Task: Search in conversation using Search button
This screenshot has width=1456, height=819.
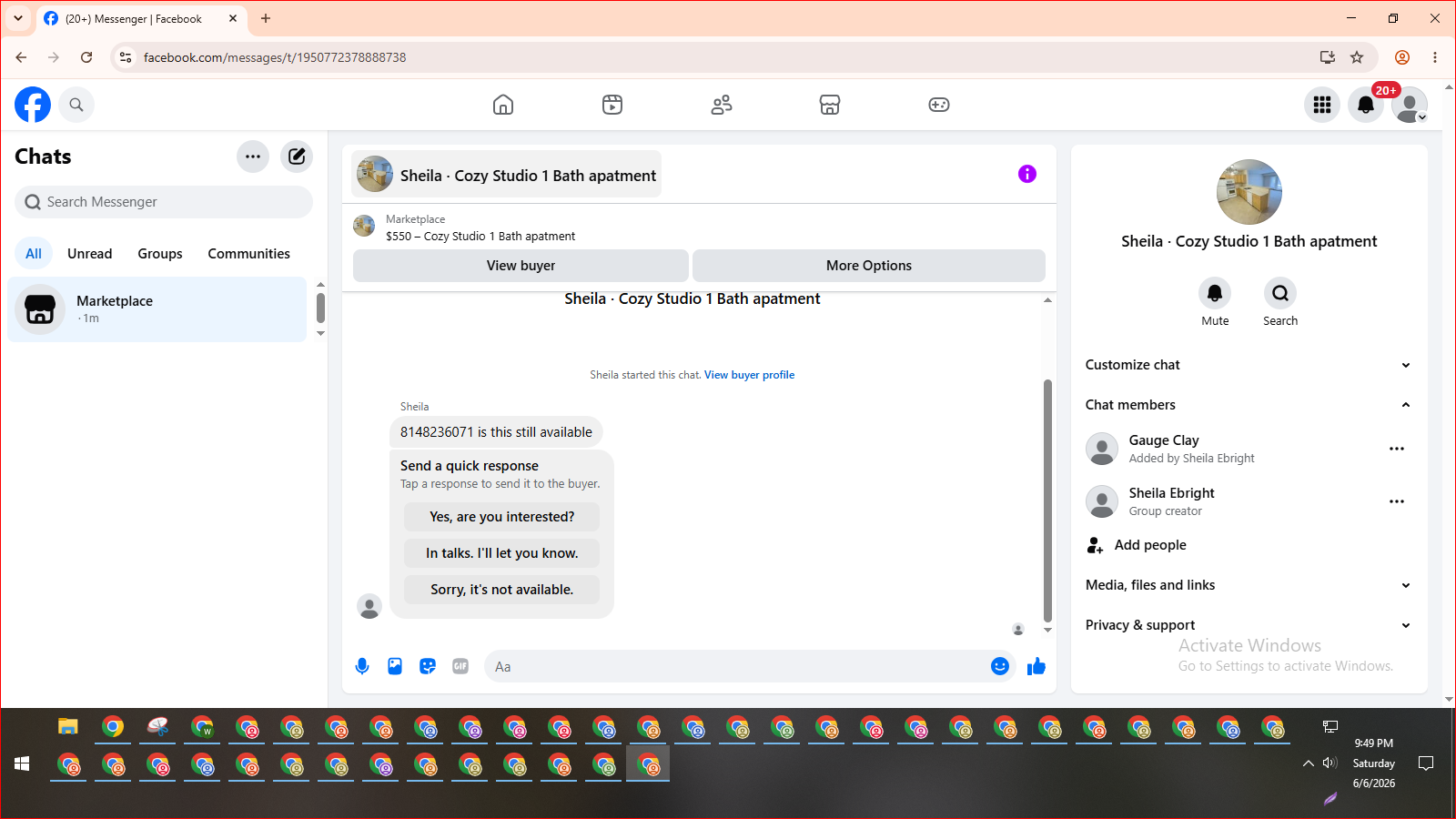Action: pos(1280,293)
